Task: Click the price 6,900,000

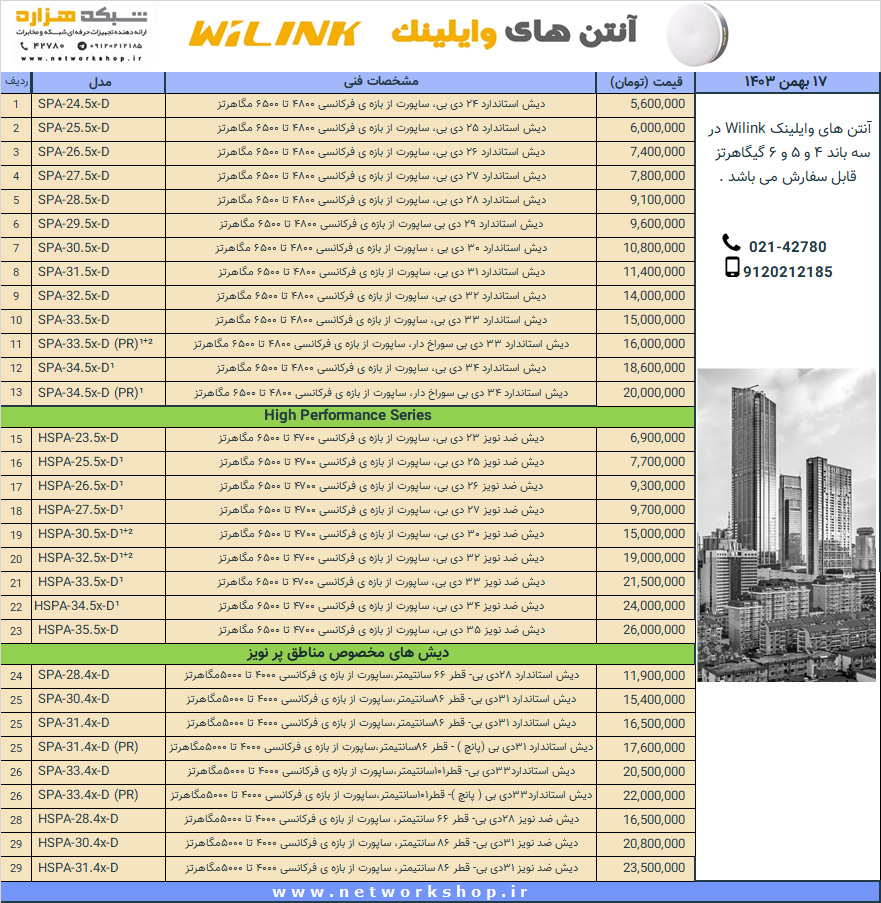Action: (658, 438)
